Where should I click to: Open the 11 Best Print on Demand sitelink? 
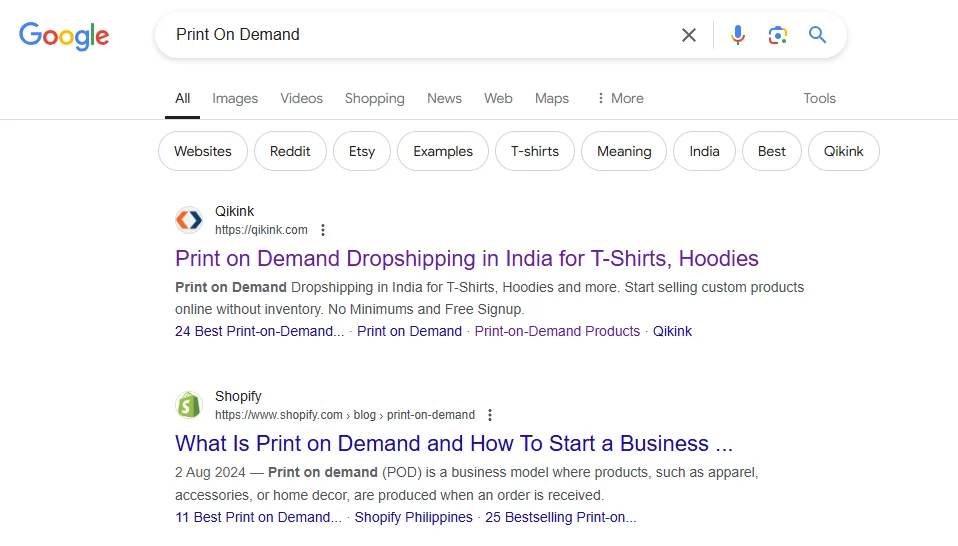coord(258,517)
